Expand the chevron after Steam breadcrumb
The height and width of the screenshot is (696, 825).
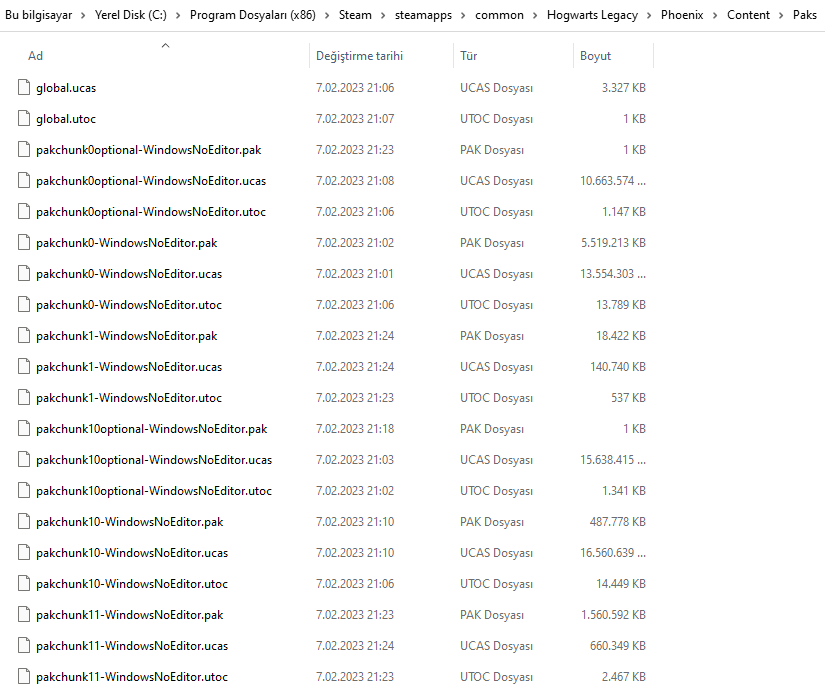[x=383, y=15]
